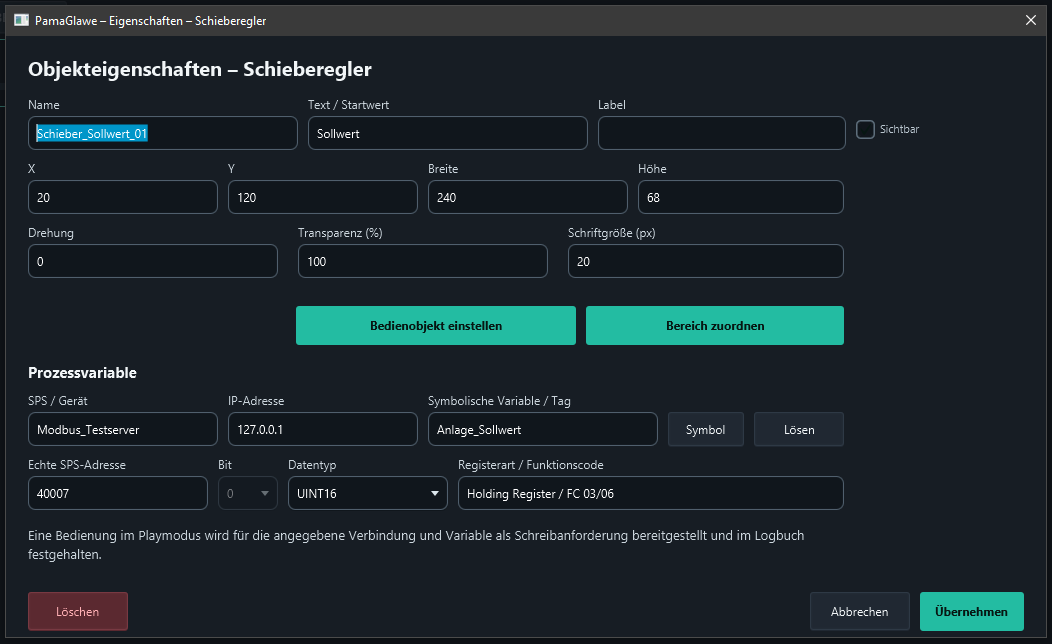The image size is (1052, 644).
Task: Click the X position field
Action: click(123, 197)
